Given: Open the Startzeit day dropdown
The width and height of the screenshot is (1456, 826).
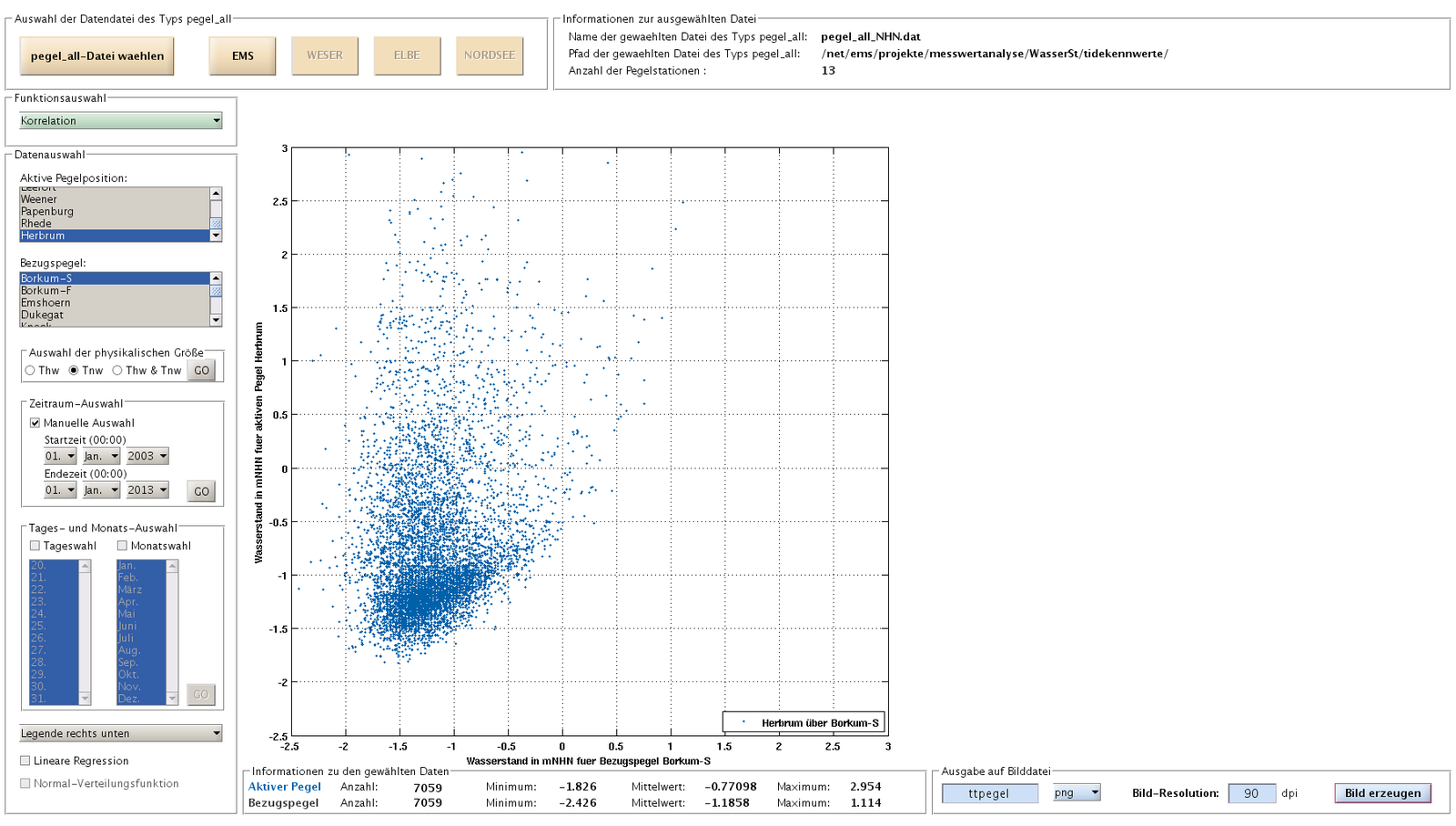Looking at the screenshot, I should point(60,456).
